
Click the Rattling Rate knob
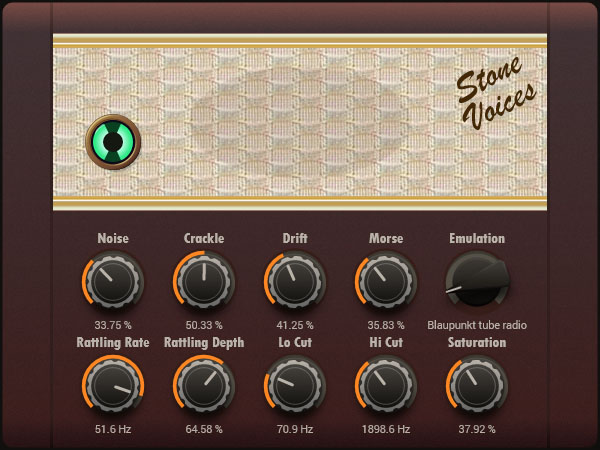click(x=113, y=386)
